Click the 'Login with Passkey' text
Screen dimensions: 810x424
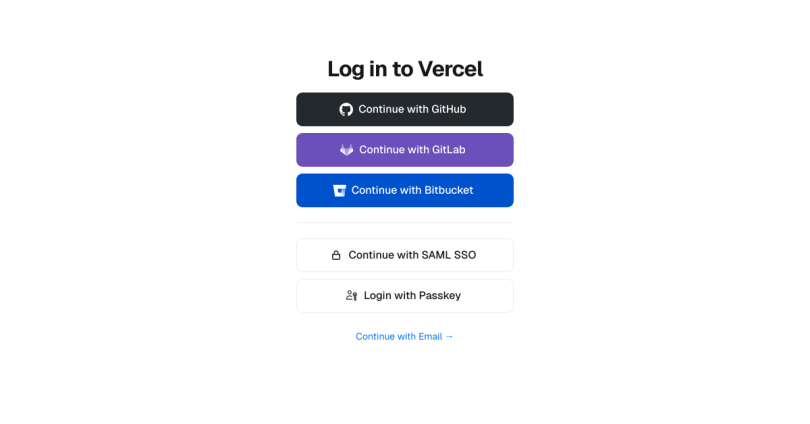click(412, 295)
